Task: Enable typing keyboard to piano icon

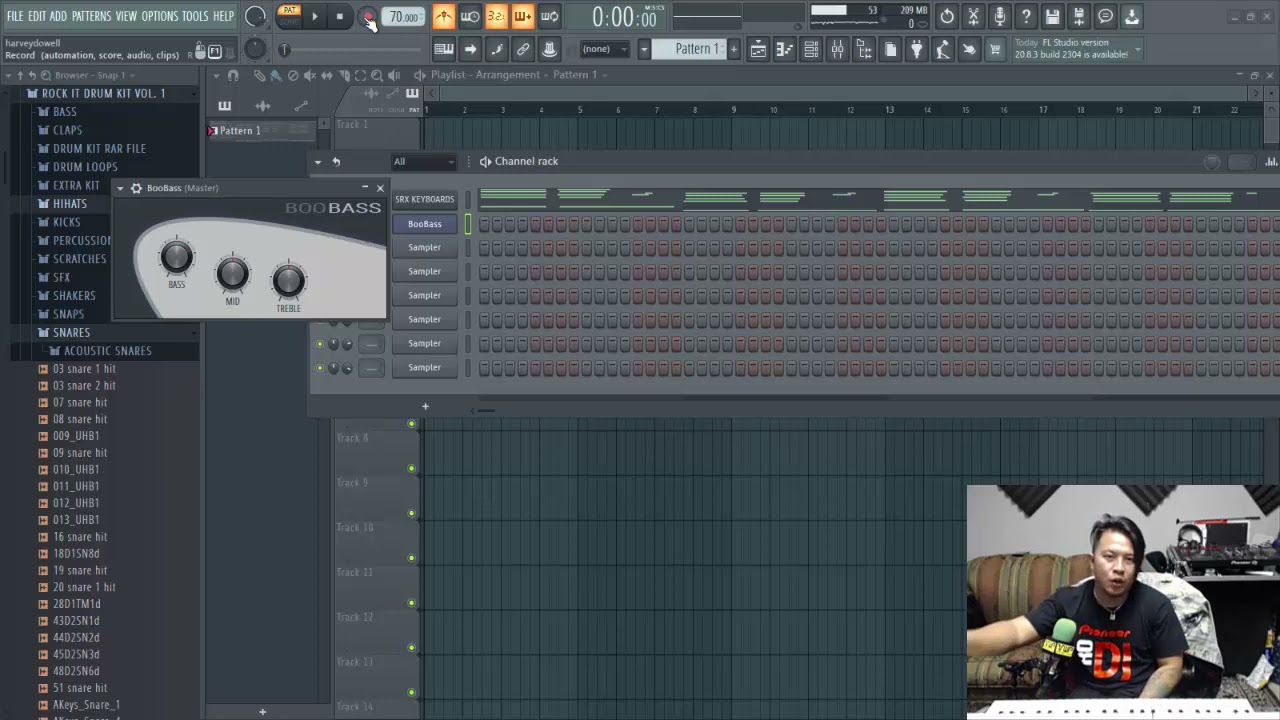Action: (444, 49)
